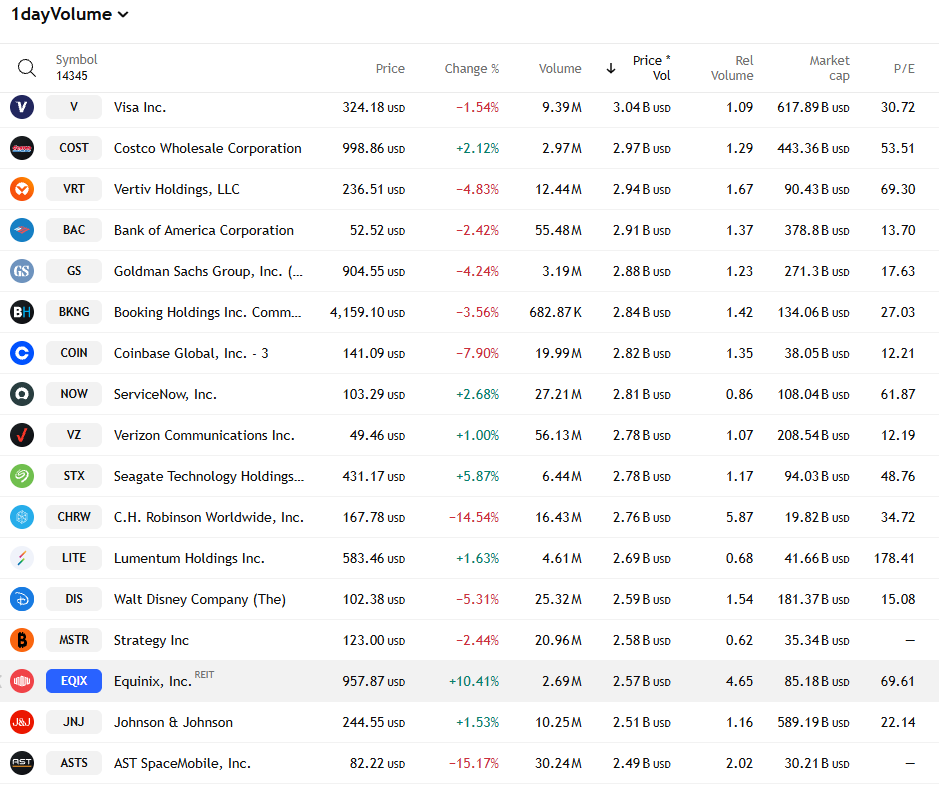Screen dimensions: 939x787
Task: Sort by the Volume column header
Action: pyautogui.click(x=560, y=68)
